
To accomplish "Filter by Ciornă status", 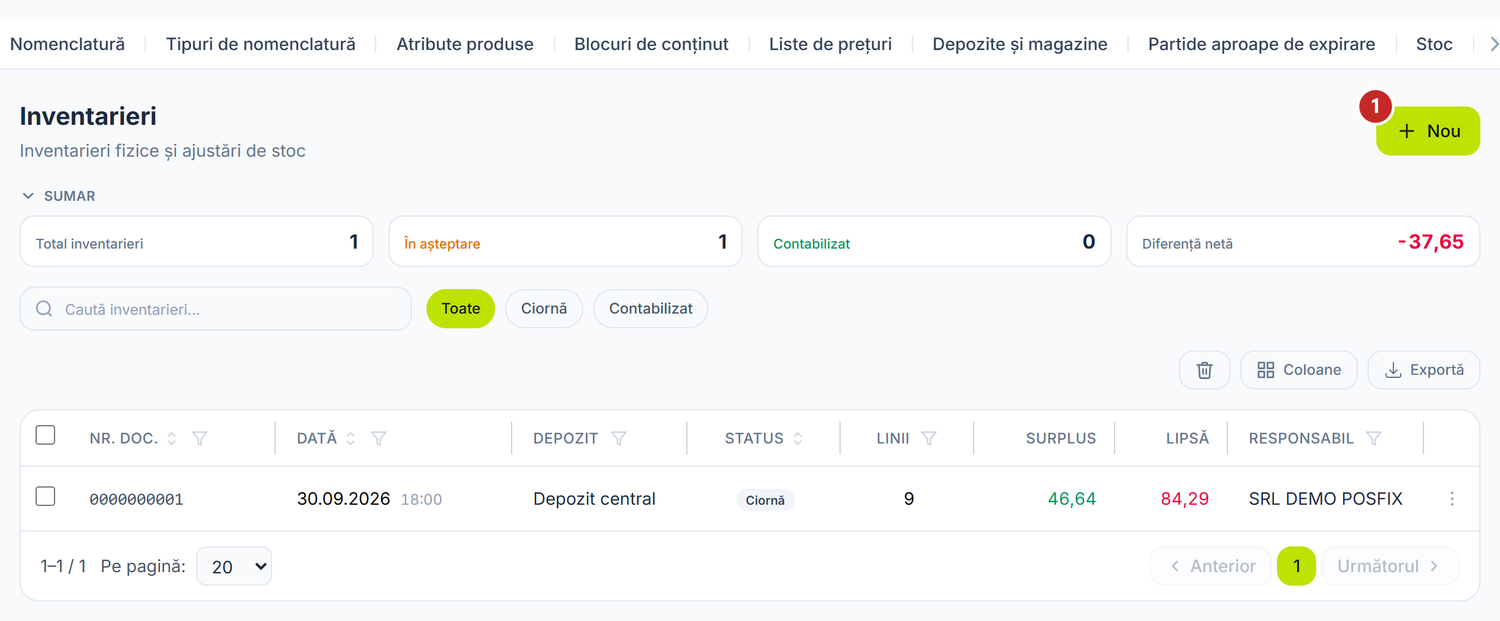I will tap(544, 309).
